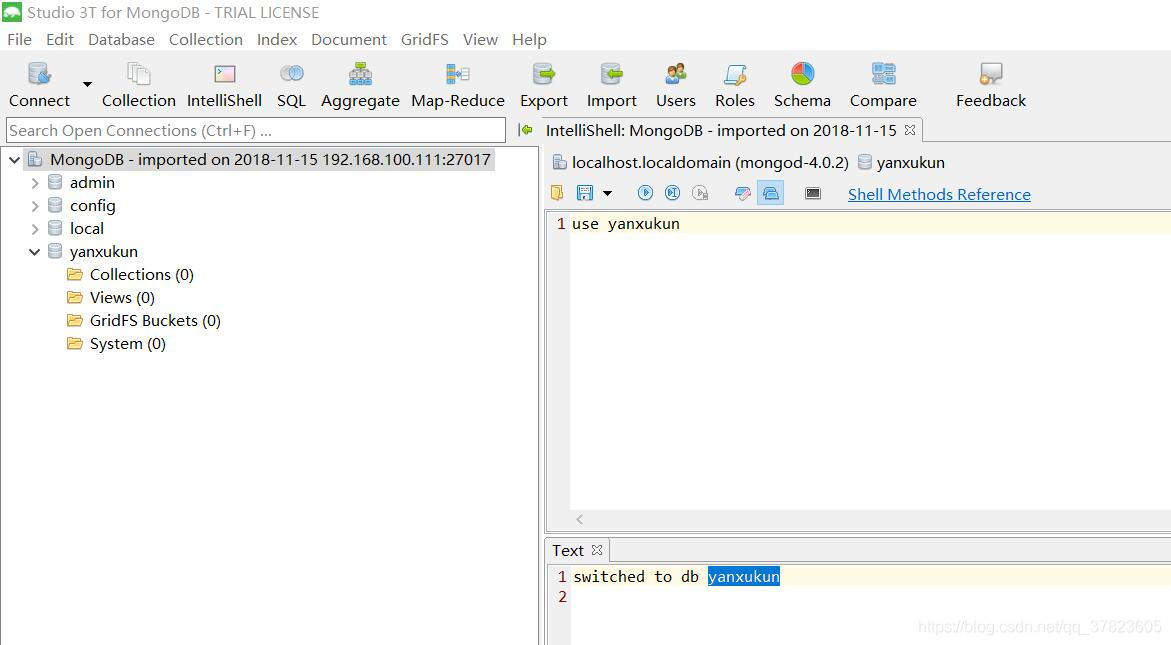
Task: Switch to the IntelliShell MongoDB tab
Action: point(721,131)
